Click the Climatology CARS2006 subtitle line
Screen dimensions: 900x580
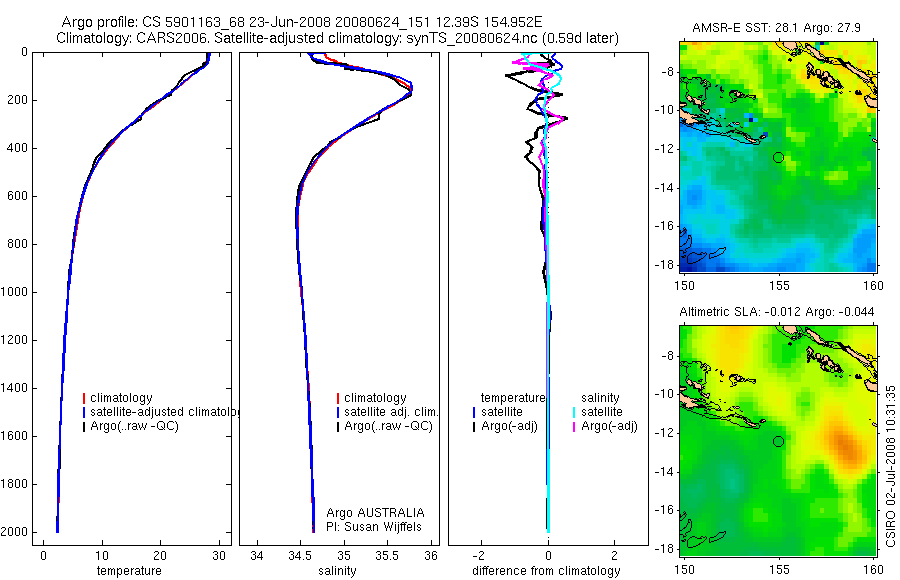tap(338, 38)
